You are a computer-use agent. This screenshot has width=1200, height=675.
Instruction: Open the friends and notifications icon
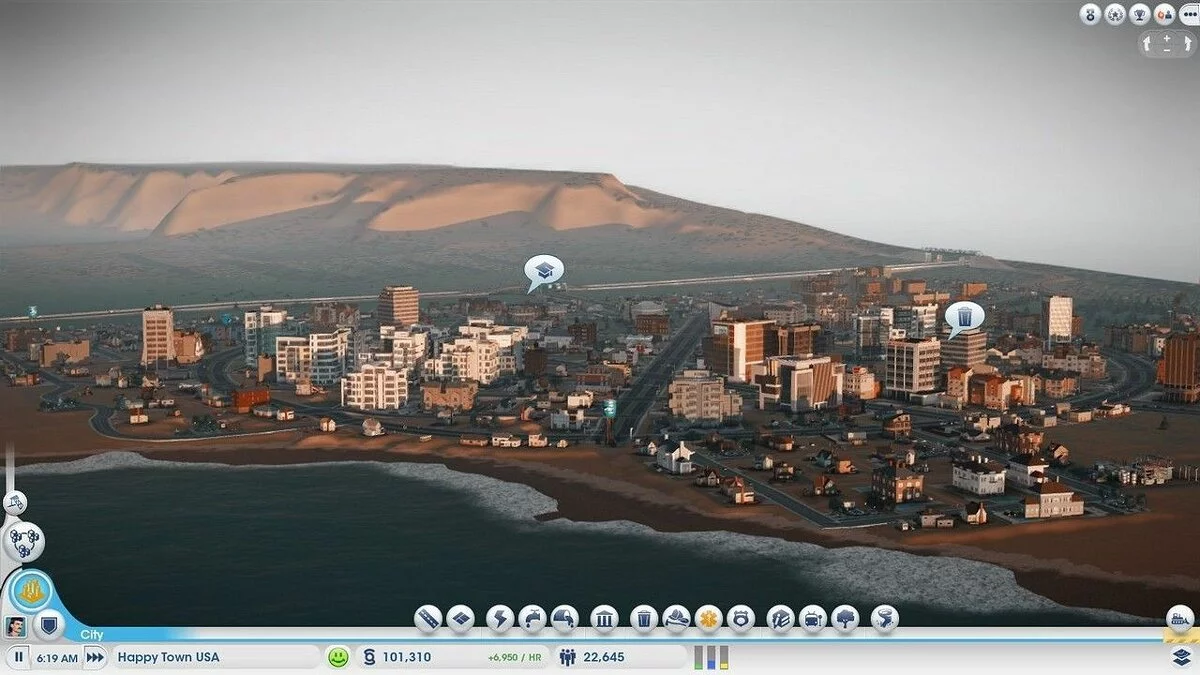point(1164,14)
